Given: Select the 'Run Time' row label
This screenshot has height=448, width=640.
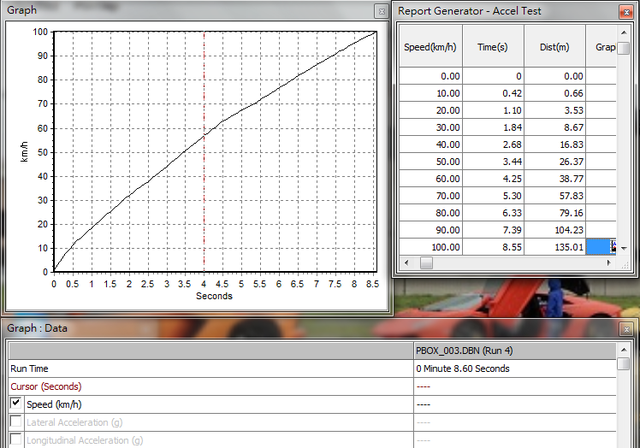Looking at the screenshot, I should pyautogui.click(x=29, y=369).
